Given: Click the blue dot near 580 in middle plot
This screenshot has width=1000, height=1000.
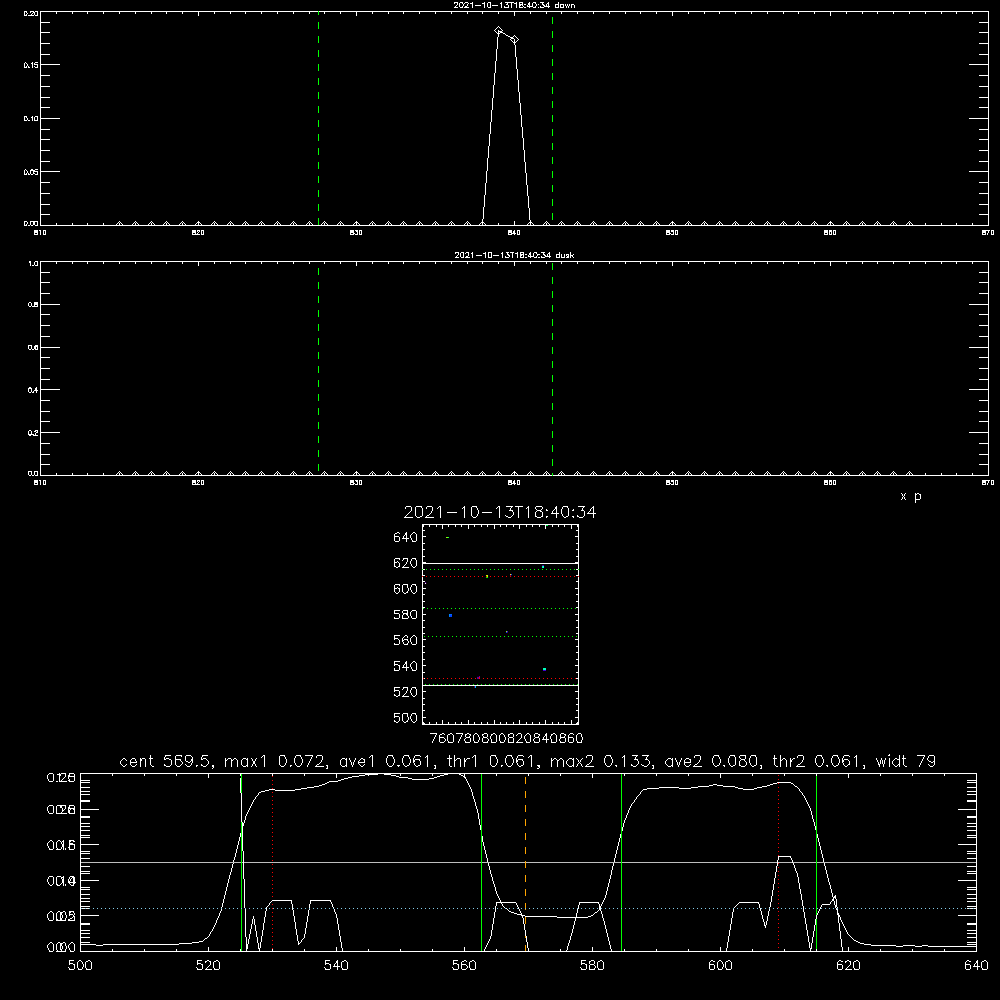Looking at the screenshot, I should click(450, 615).
